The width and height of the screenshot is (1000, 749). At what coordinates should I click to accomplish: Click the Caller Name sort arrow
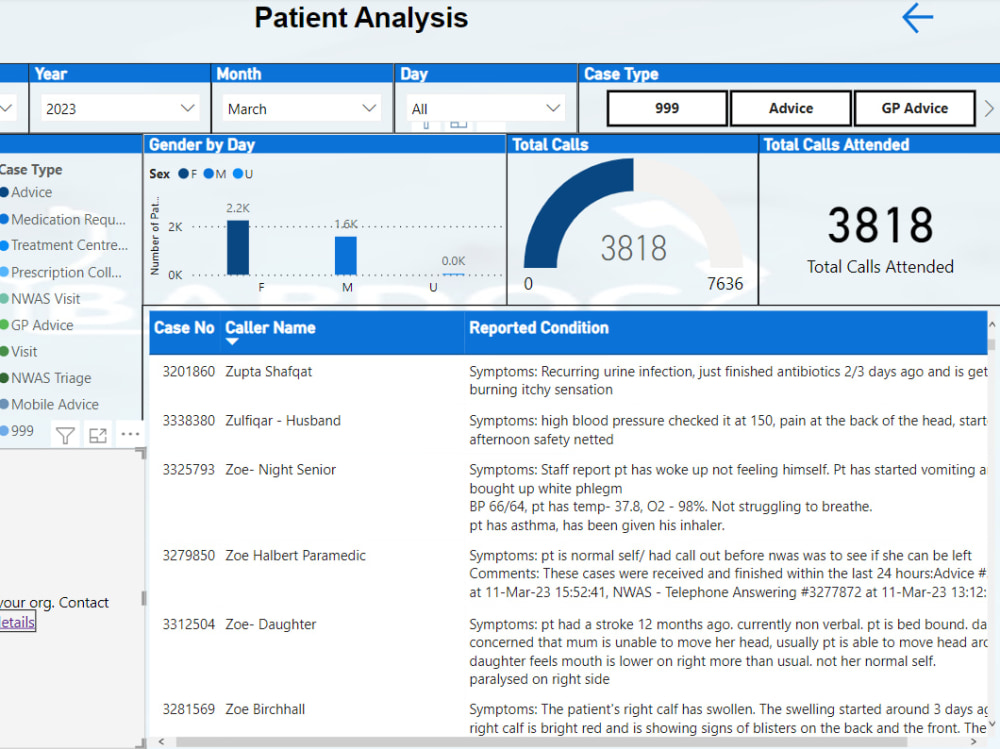(234, 341)
